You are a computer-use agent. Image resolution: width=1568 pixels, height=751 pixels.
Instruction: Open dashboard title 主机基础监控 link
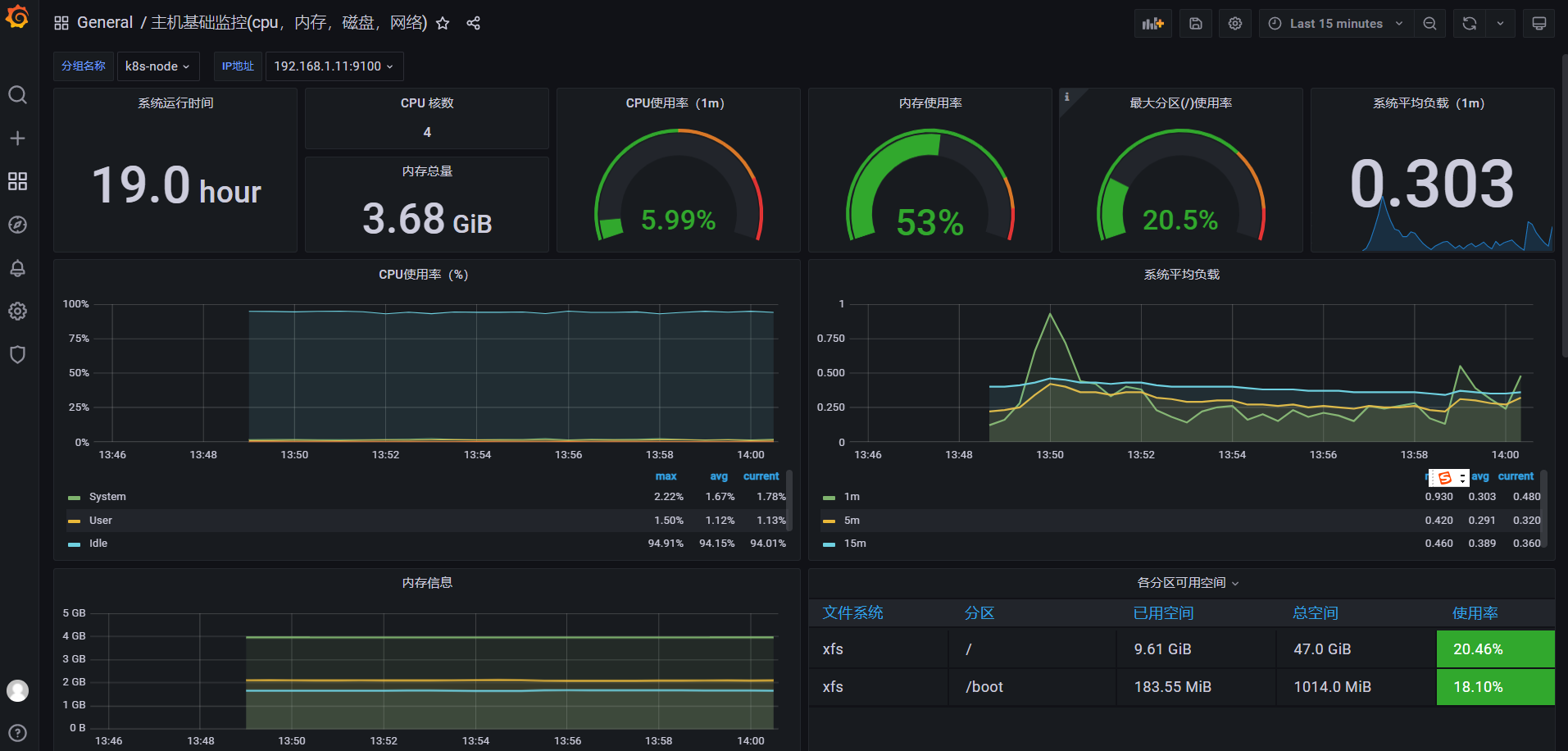click(x=289, y=23)
